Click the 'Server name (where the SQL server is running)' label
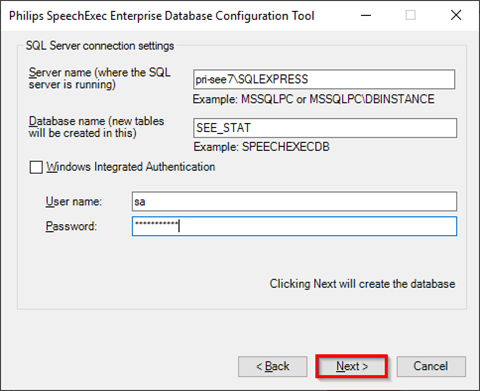The image size is (480, 391). point(100,78)
